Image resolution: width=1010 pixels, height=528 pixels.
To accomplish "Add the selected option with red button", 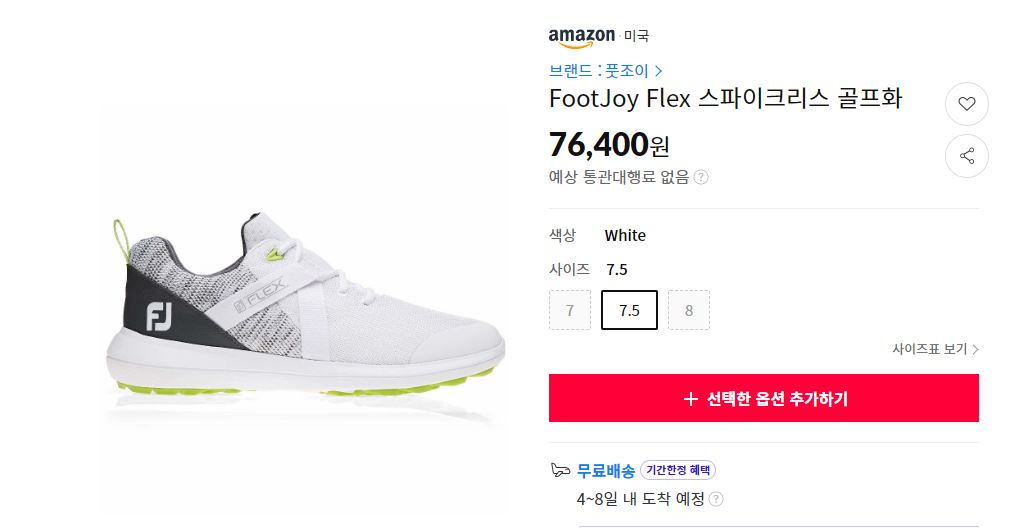I will coord(763,398).
